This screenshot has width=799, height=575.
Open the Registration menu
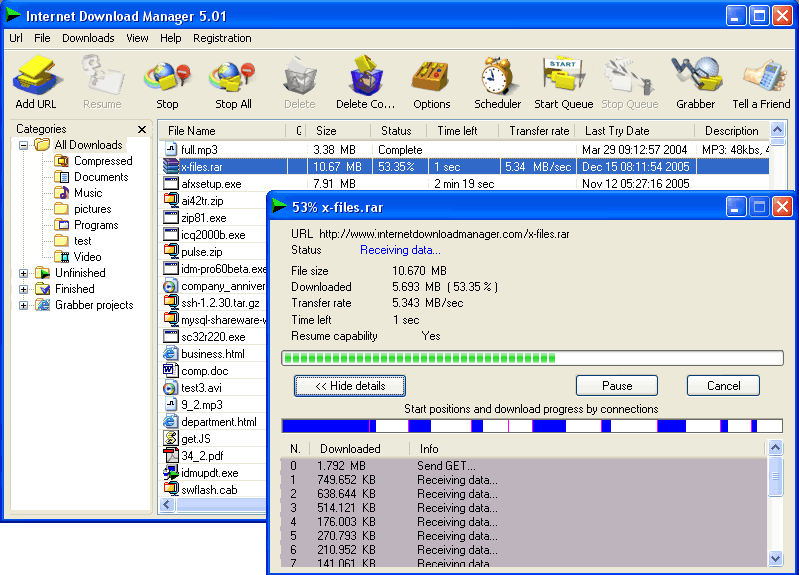click(x=222, y=38)
